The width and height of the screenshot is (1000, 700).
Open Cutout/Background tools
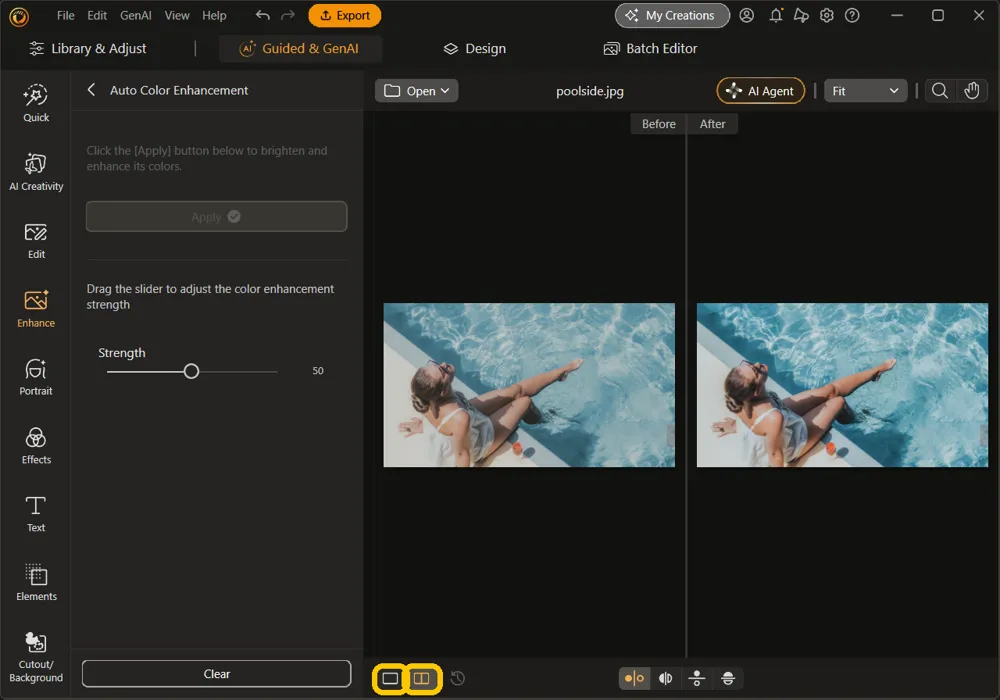[x=36, y=657]
